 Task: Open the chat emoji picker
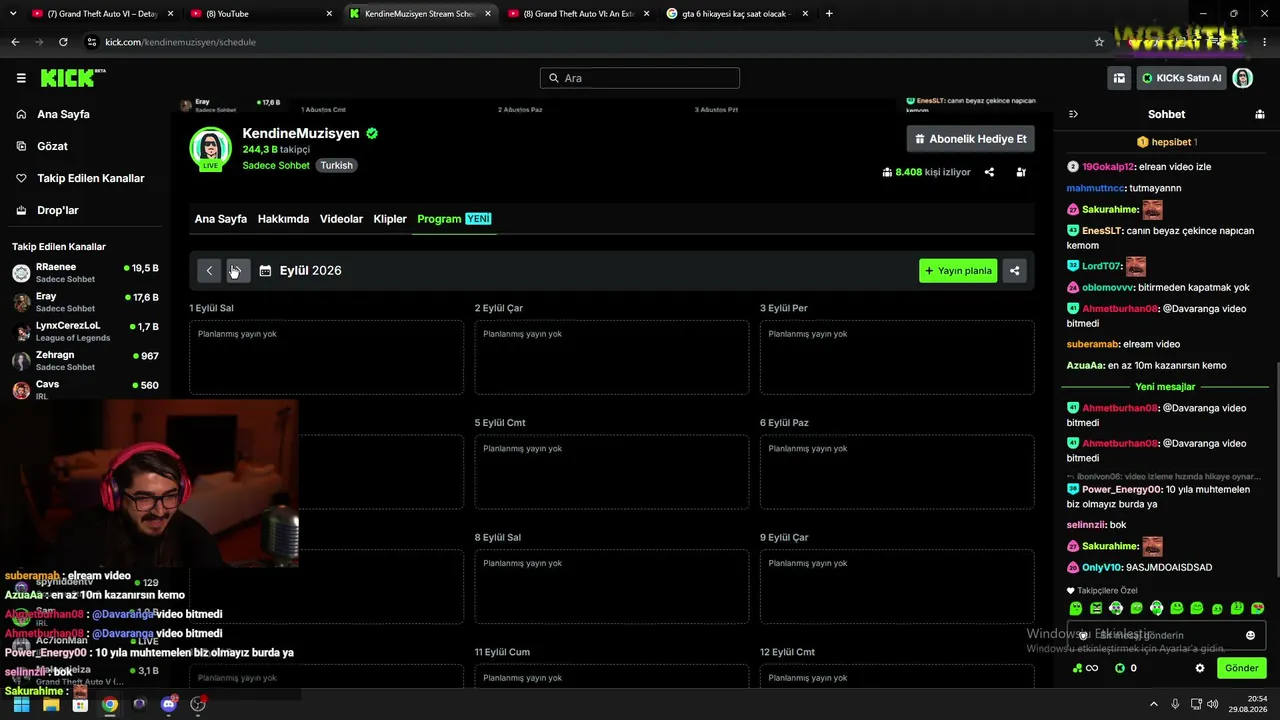1250,635
